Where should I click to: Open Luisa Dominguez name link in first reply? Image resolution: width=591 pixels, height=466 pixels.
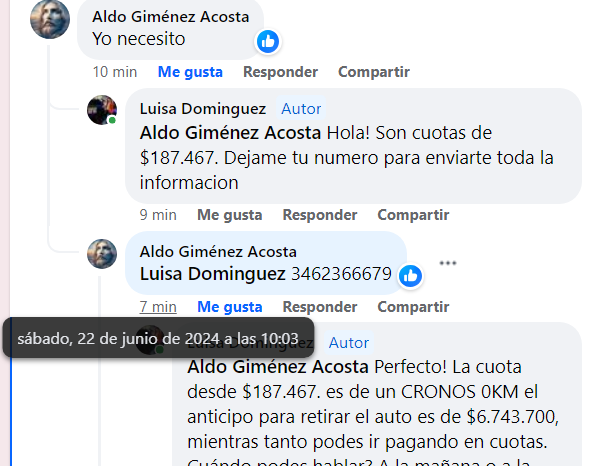point(203,109)
